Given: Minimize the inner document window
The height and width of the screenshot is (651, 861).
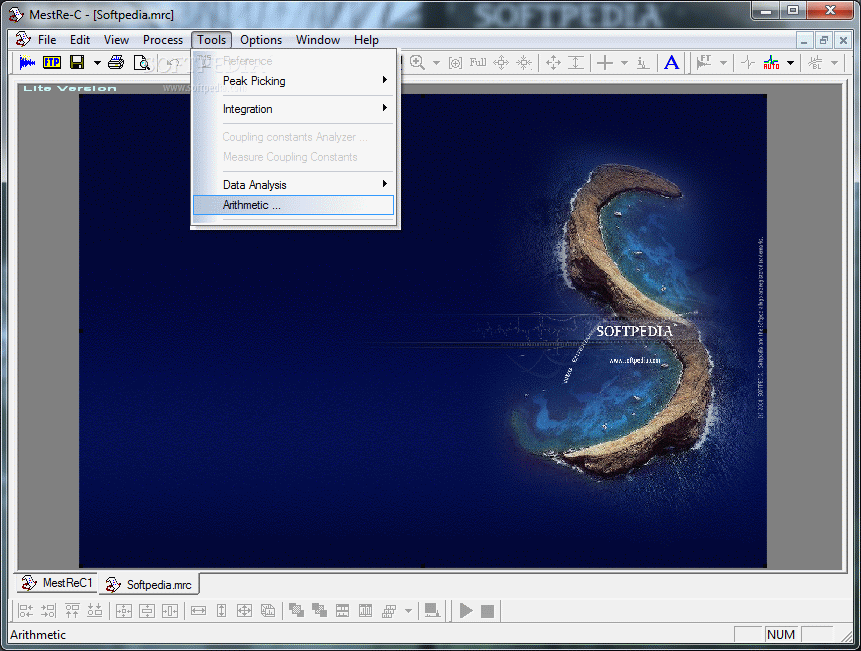Looking at the screenshot, I should (x=804, y=41).
